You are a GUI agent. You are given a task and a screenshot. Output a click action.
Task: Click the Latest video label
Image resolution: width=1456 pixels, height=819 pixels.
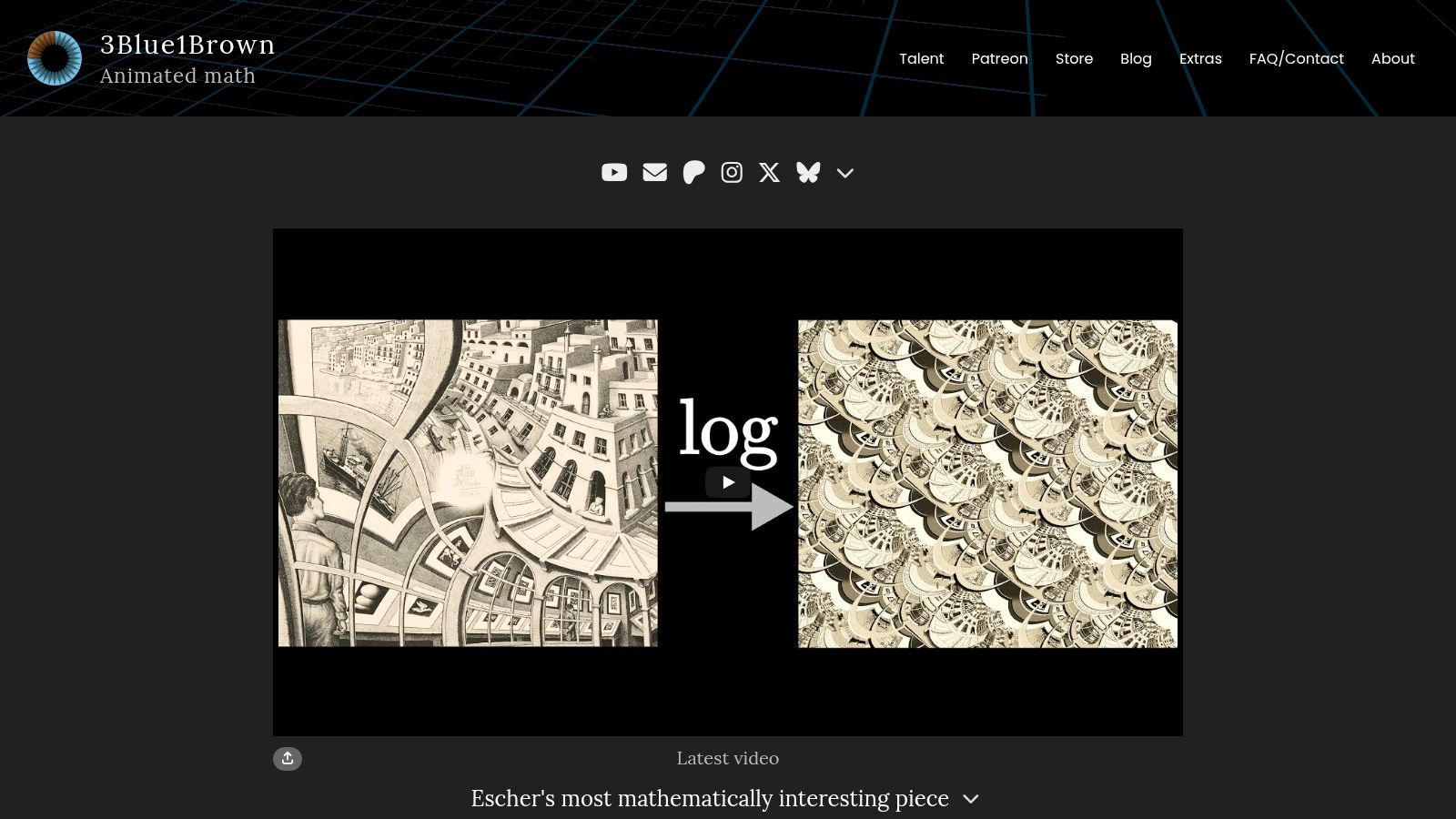pos(728,758)
